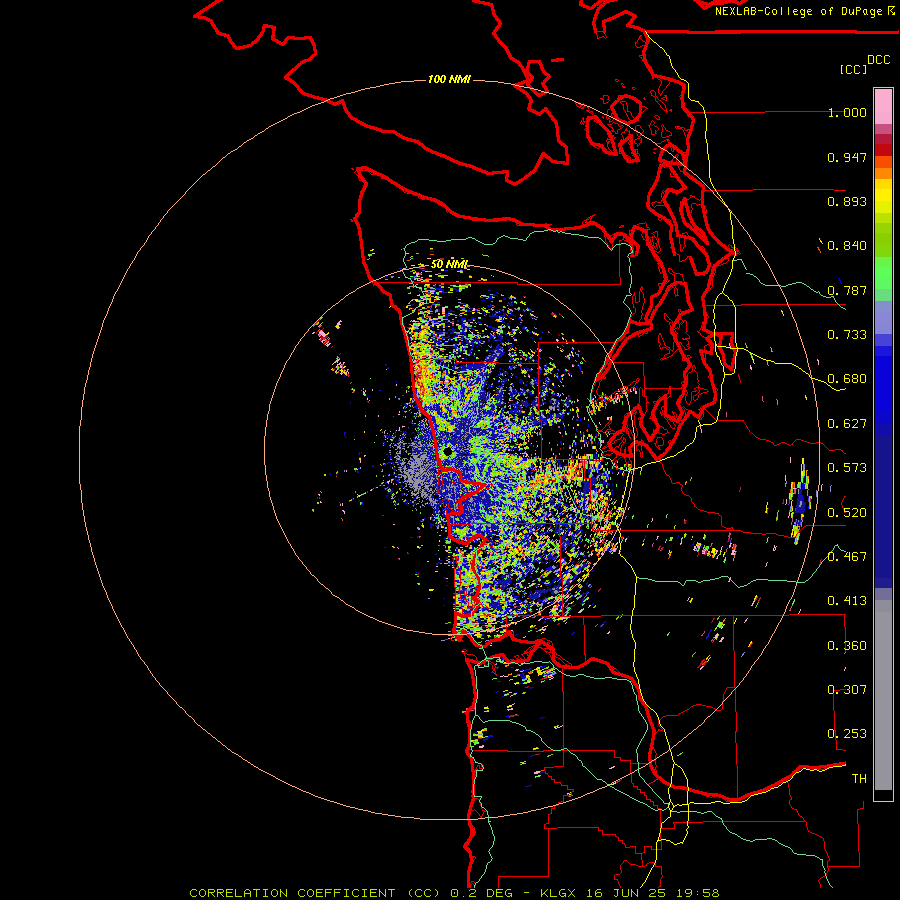Click the 16 JUN 25 19:58 timestamp
The height and width of the screenshot is (900, 900).
click(653, 893)
